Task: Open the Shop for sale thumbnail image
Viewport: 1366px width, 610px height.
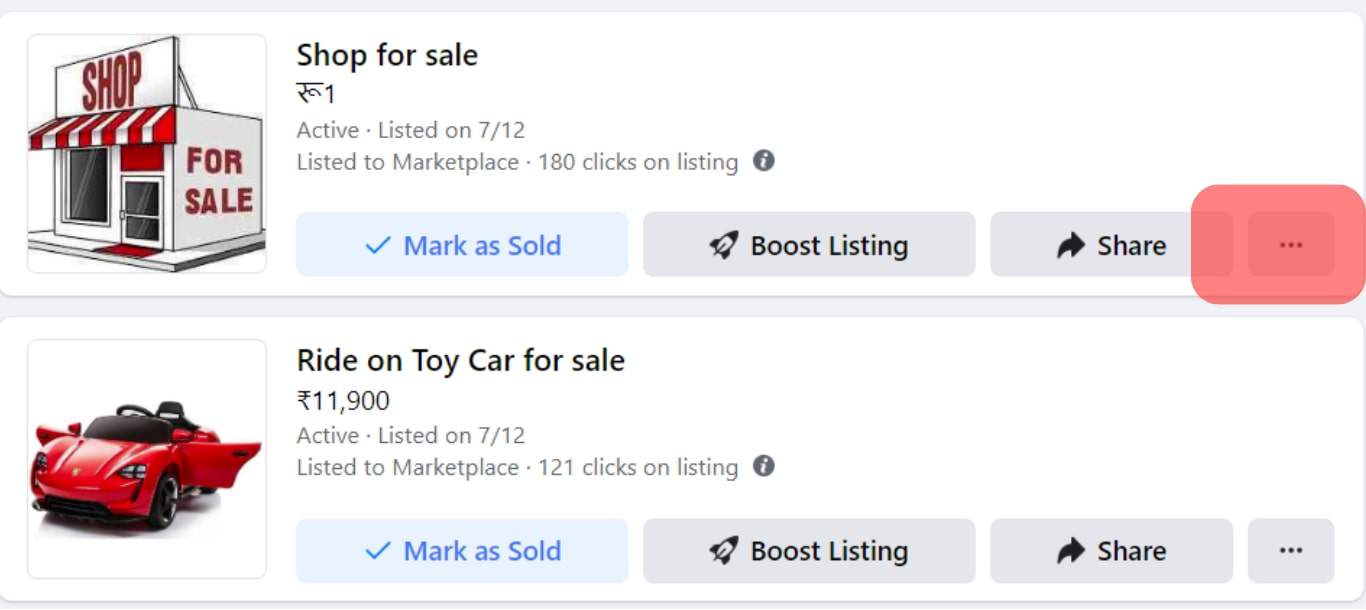Action: click(147, 153)
